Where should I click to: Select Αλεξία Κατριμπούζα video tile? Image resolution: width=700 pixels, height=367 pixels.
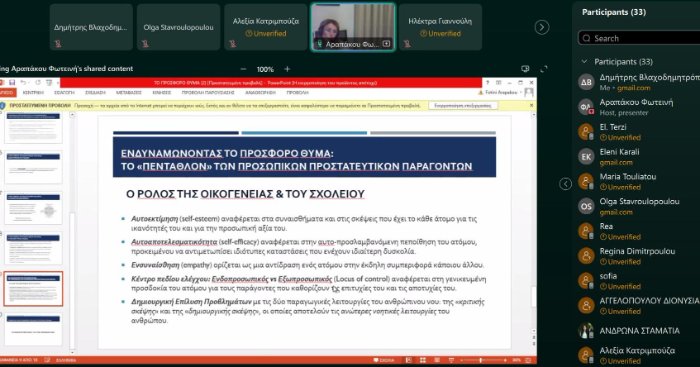point(266,27)
